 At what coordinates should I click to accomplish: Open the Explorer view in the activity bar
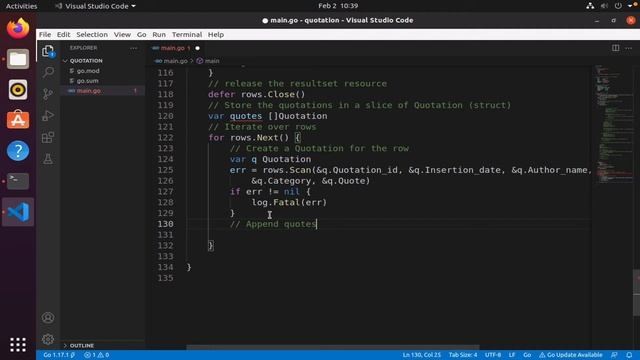tap(48, 51)
